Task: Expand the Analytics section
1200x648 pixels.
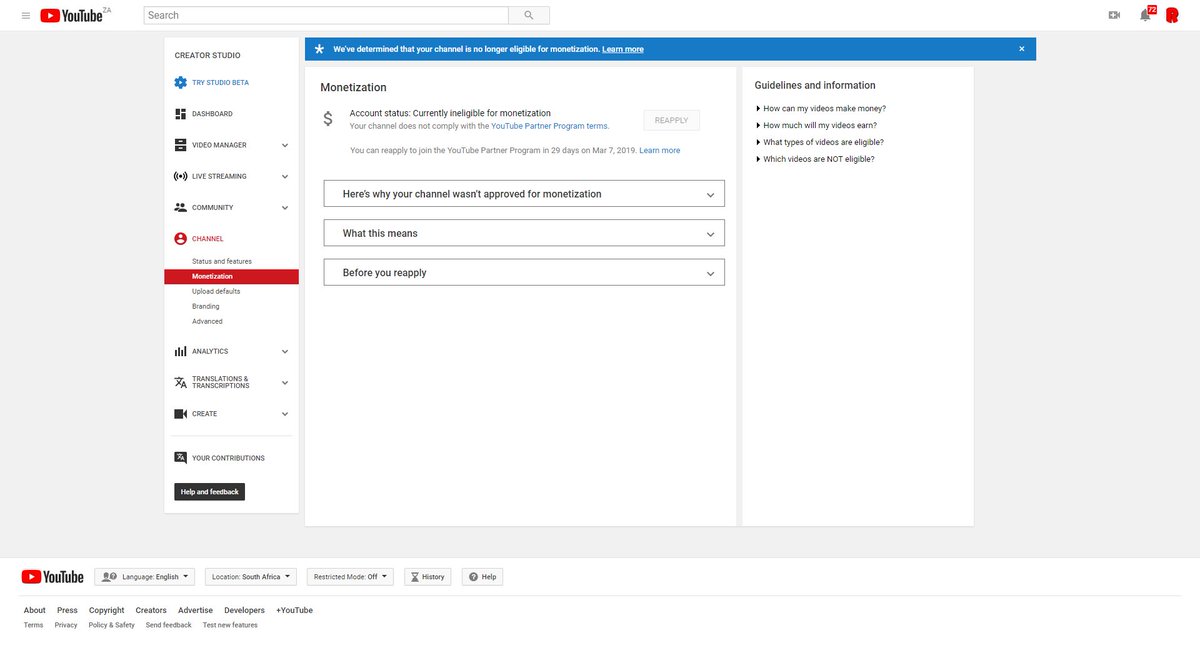Action: coord(285,352)
